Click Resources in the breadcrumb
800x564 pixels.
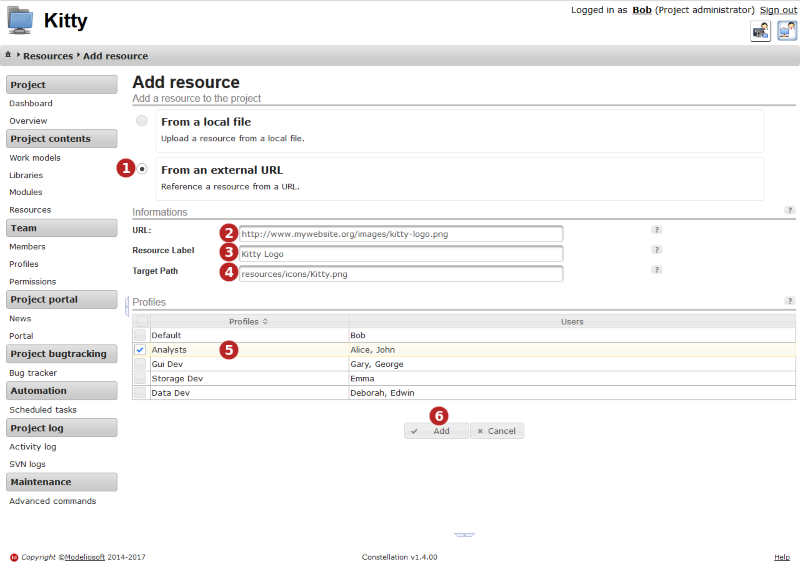[48, 56]
